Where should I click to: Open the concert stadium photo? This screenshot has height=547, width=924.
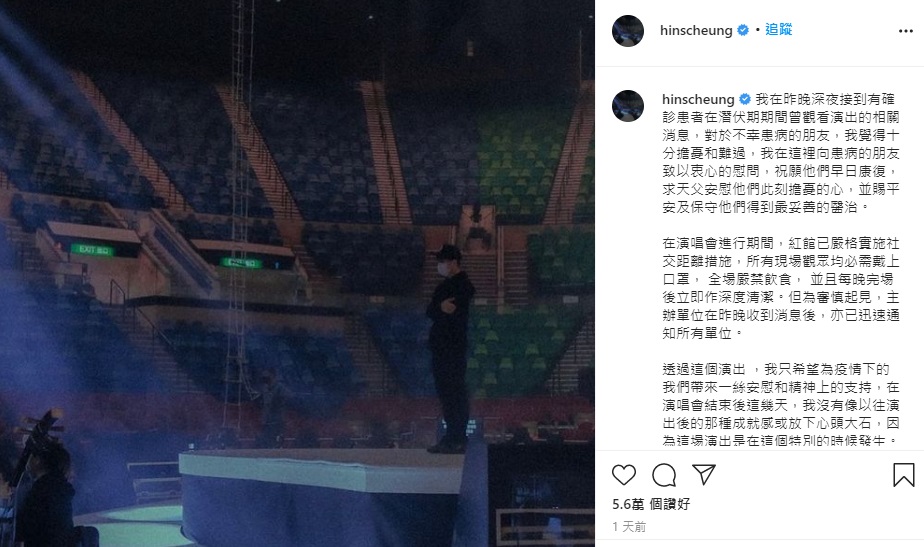297,274
